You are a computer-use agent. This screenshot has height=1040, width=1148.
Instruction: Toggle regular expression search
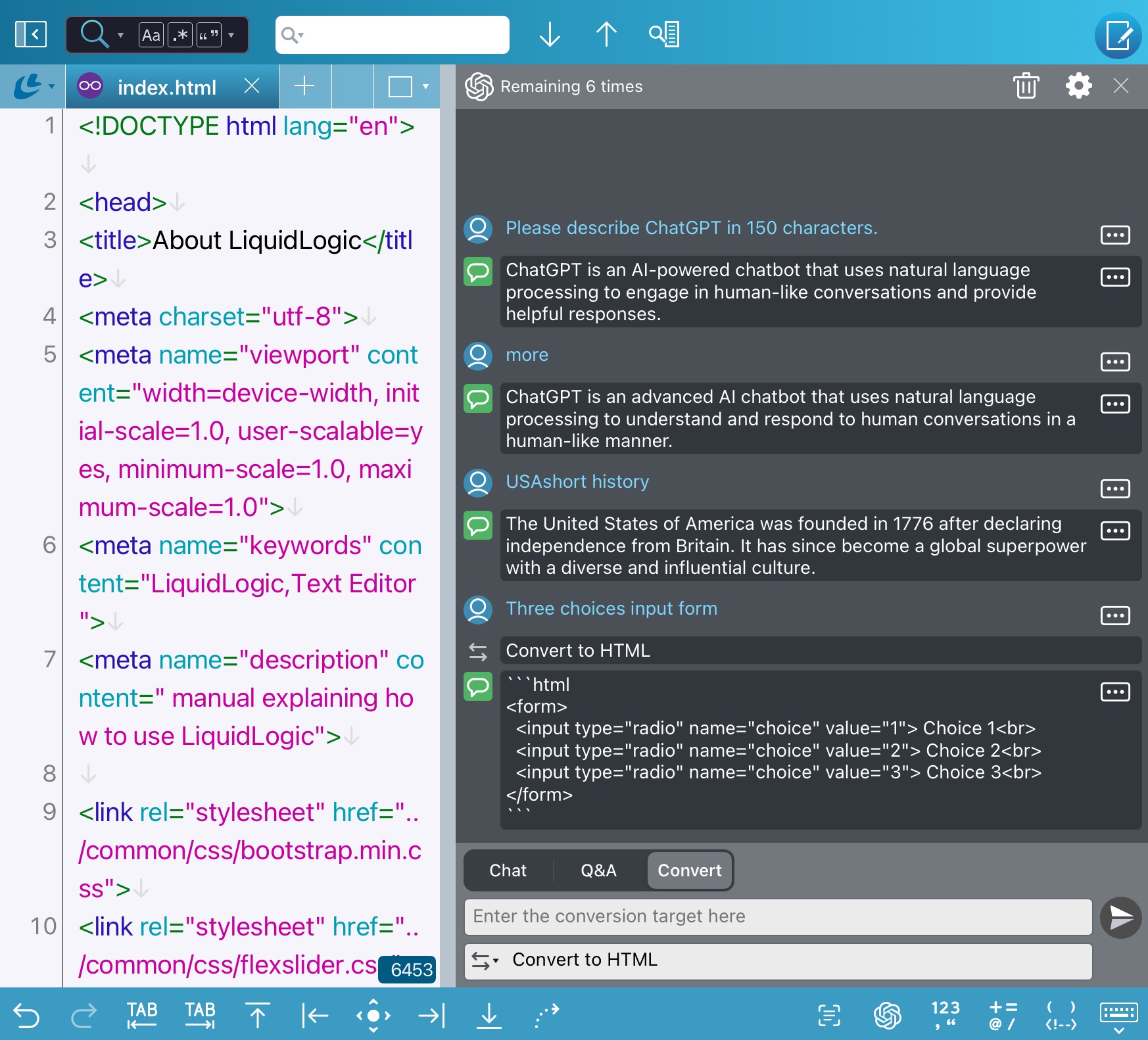pos(180,35)
